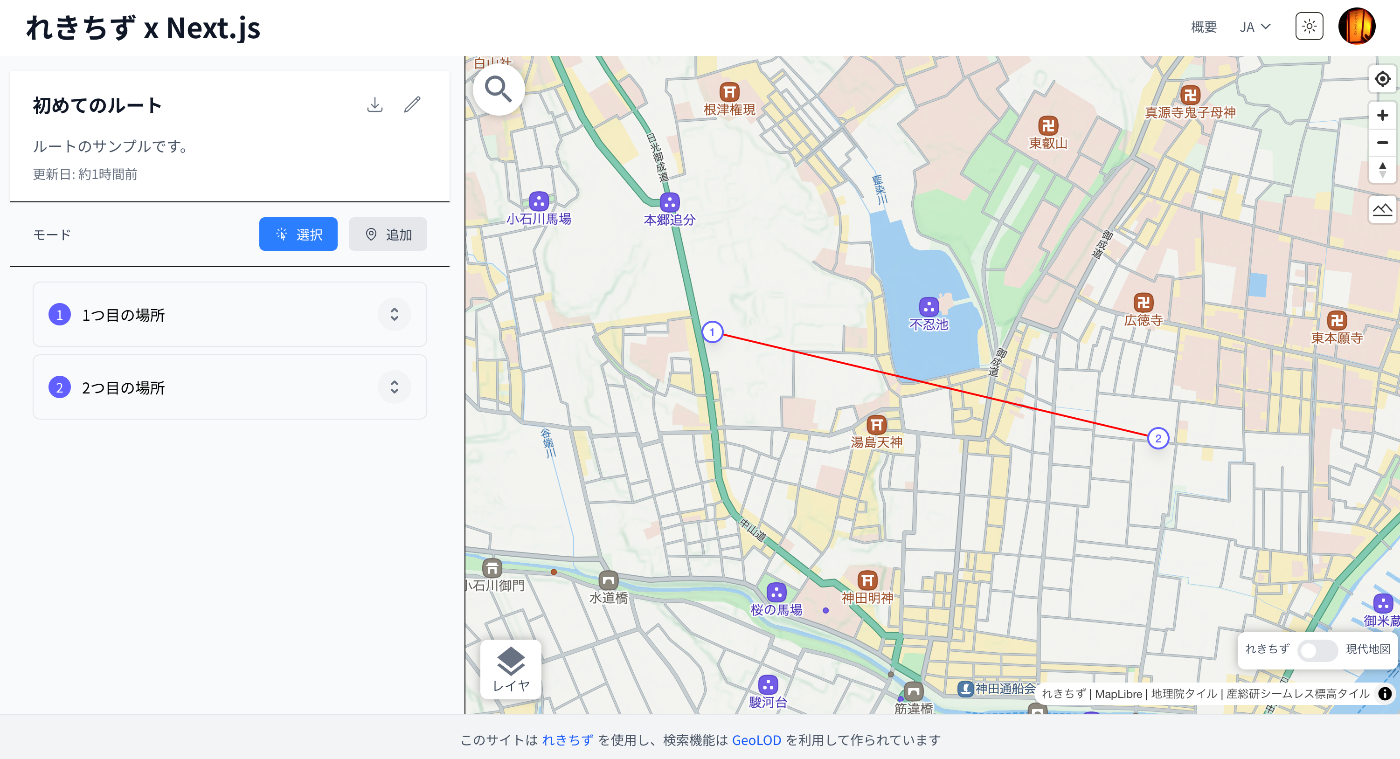1400x759 pixels.
Task: Open the レイヤ layers panel
Action: pos(511,669)
